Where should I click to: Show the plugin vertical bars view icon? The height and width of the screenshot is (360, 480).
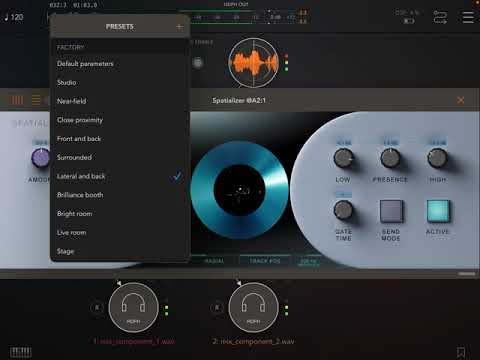pos(17,100)
